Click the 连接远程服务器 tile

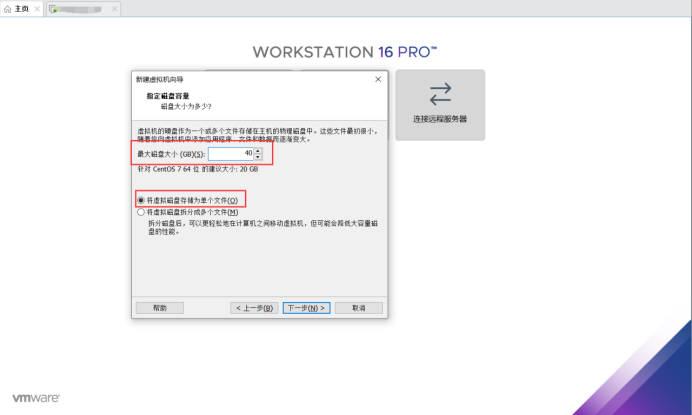point(440,105)
